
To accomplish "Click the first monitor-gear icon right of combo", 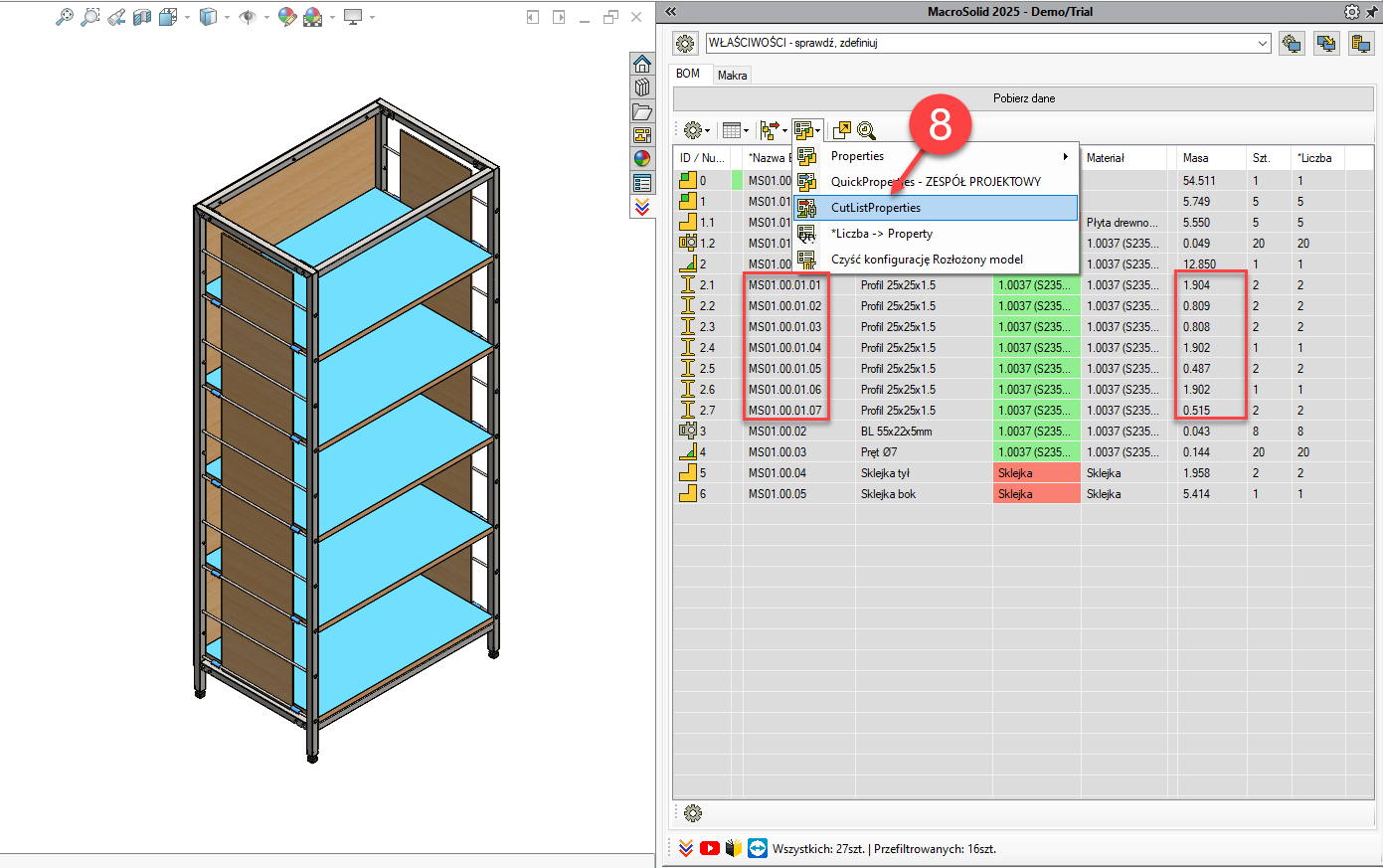I will (x=1292, y=44).
